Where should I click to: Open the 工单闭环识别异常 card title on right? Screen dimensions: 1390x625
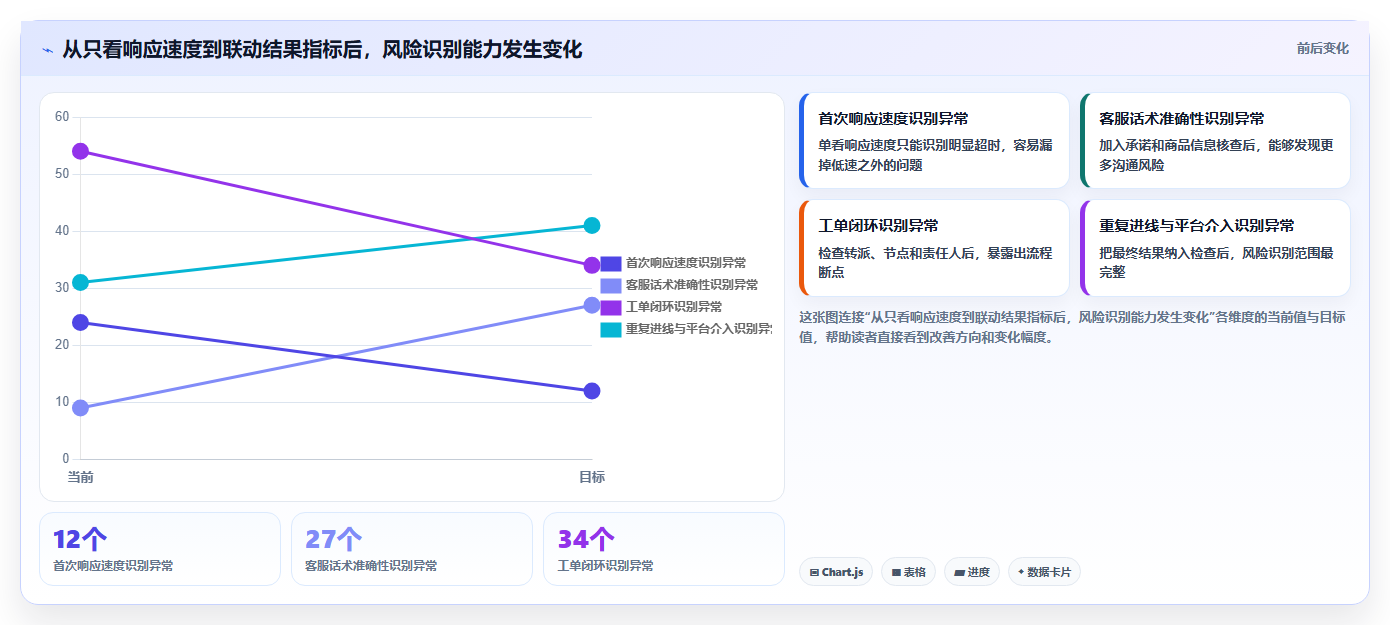[878, 226]
